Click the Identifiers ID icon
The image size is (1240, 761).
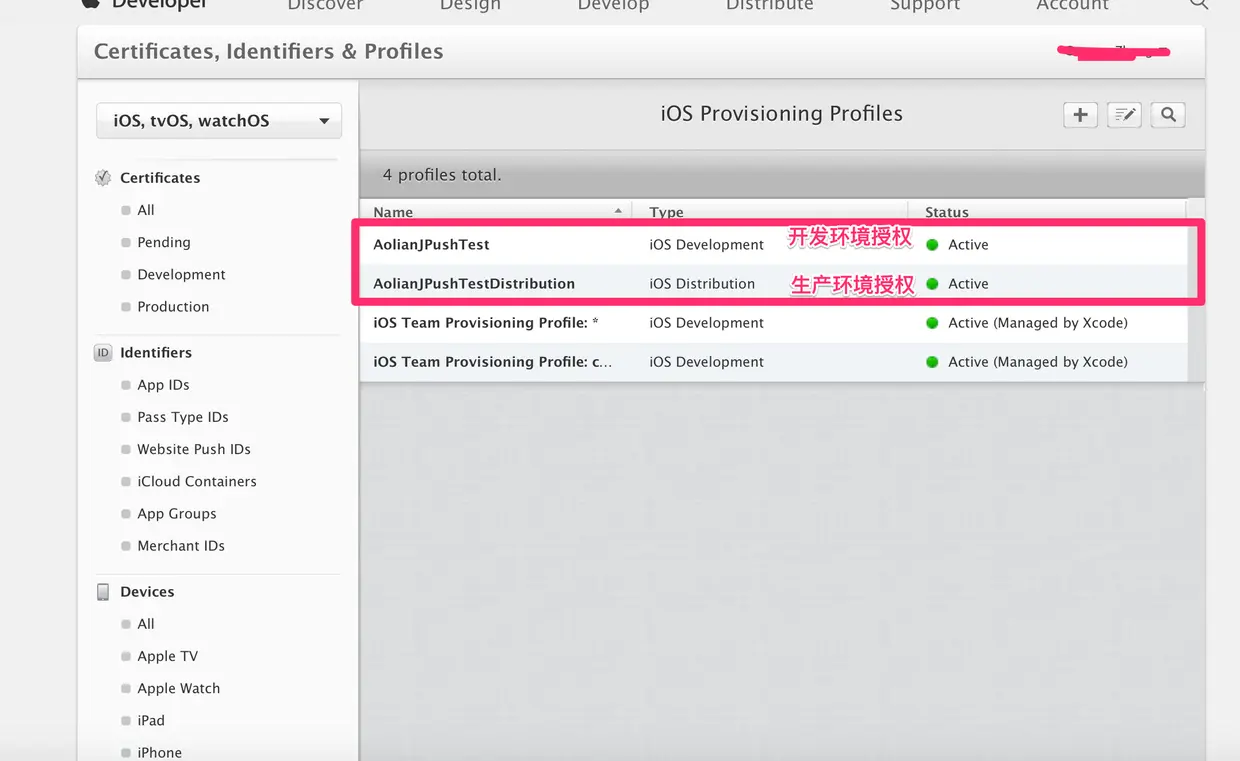tap(103, 353)
